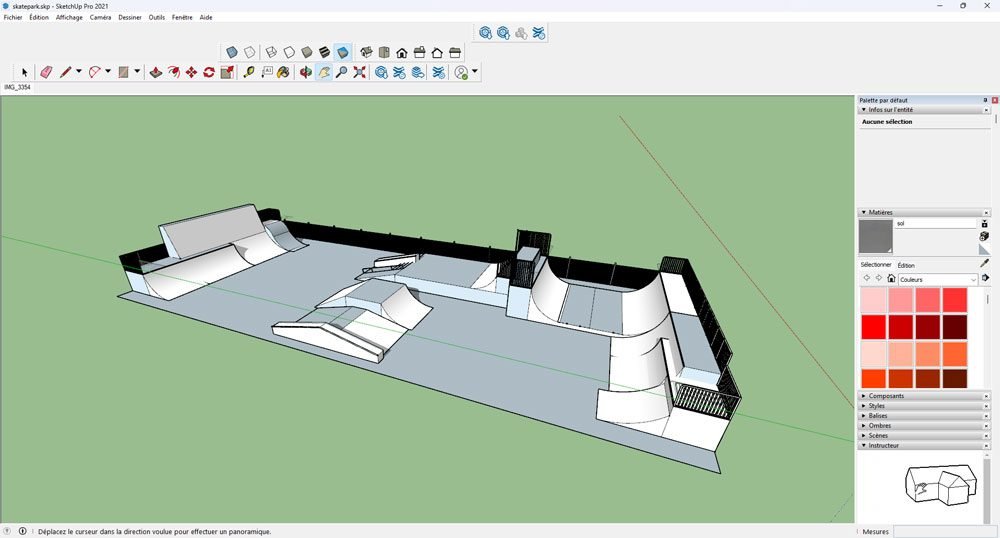The height and width of the screenshot is (538, 1000).
Task: Open the Outils menu
Action: point(156,17)
